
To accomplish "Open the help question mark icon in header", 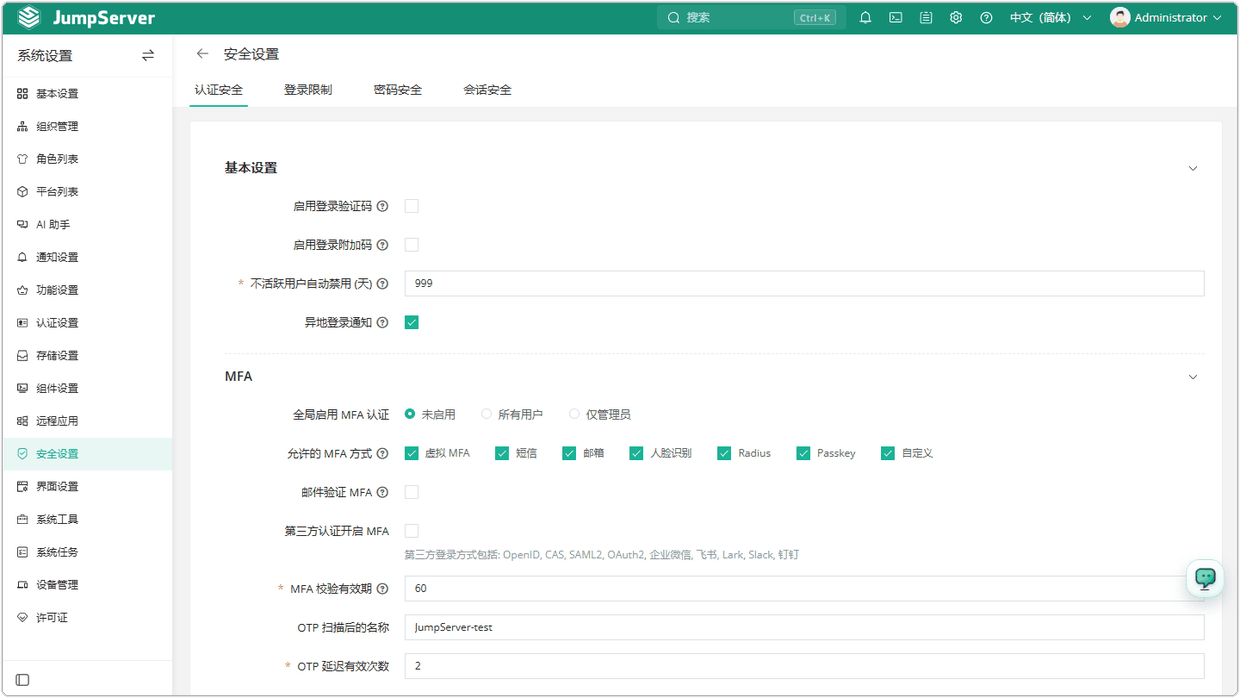I will click(x=986, y=18).
